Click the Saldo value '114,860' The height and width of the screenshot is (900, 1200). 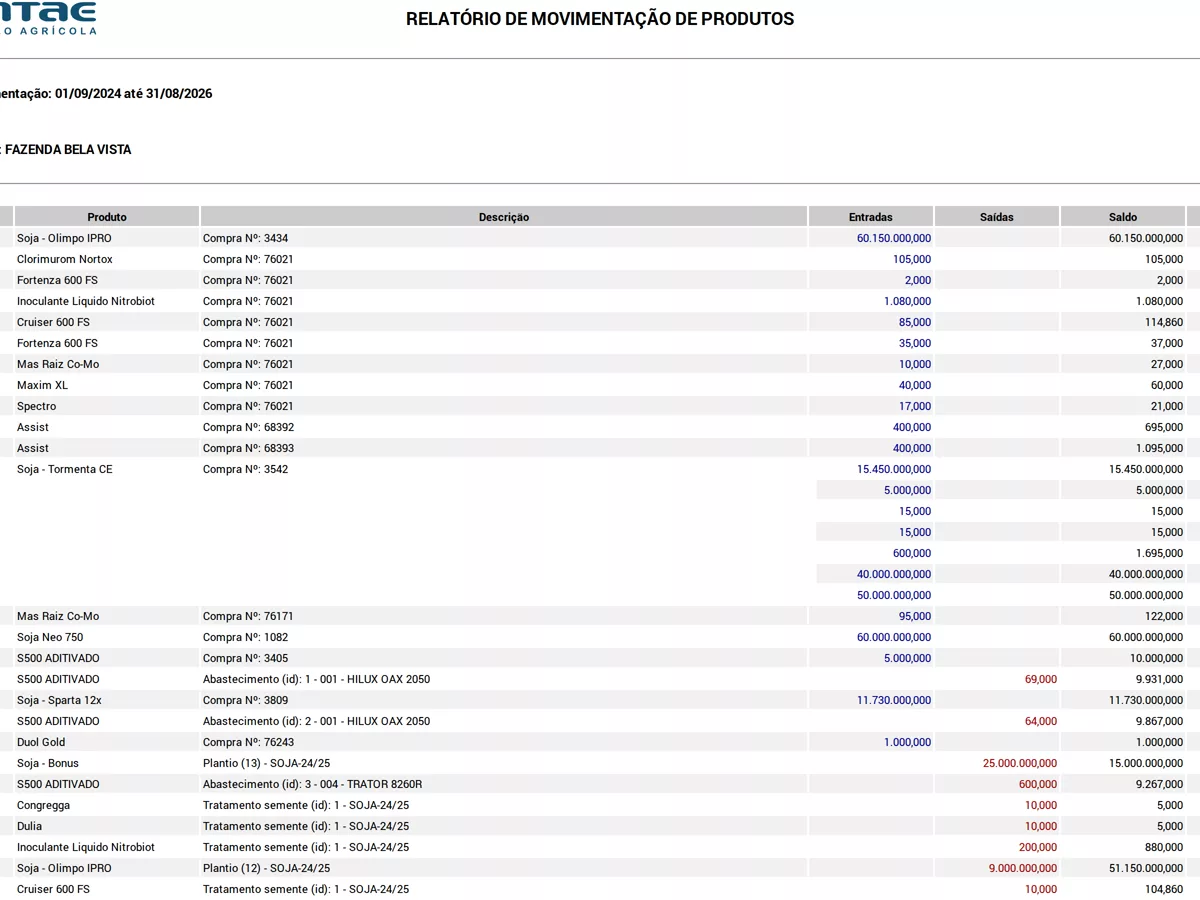tap(1164, 322)
